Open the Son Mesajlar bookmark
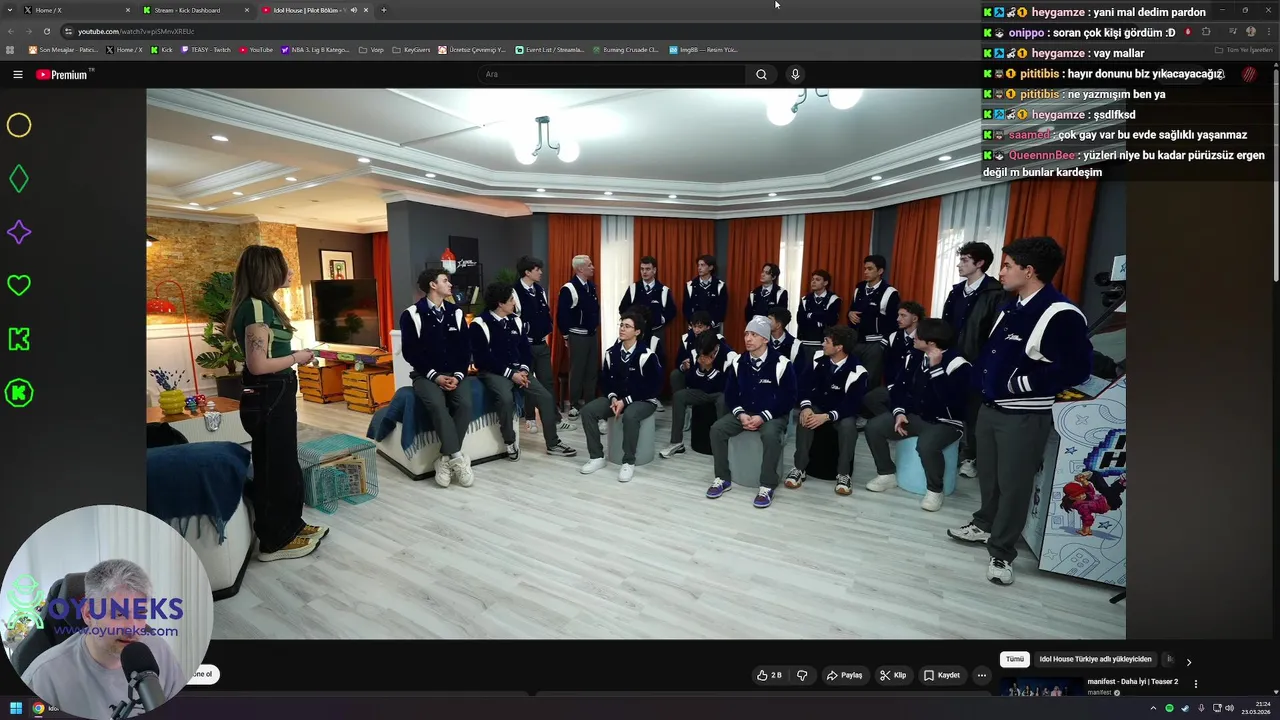Image resolution: width=1280 pixels, height=720 pixels. click(x=63, y=49)
